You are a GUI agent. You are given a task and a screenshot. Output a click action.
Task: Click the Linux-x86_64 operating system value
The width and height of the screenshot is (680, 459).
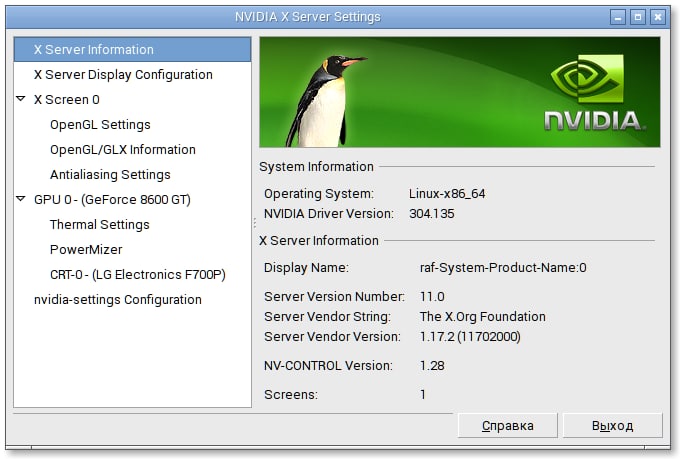click(447, 193)
